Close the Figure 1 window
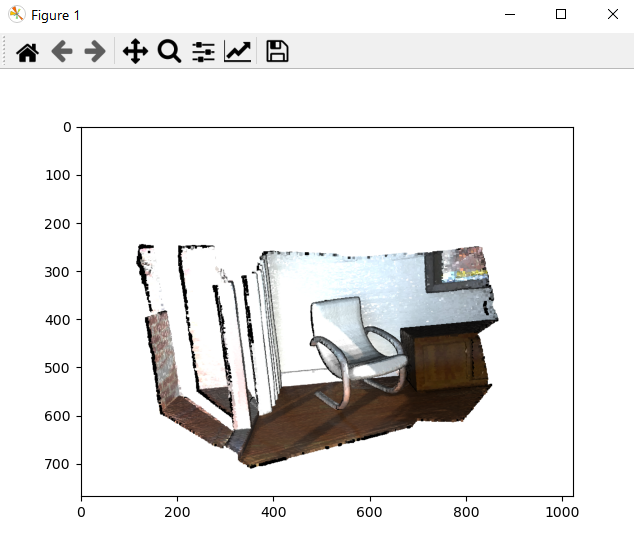Viewport: 634px width, 548px height. [x=613, y=15]
